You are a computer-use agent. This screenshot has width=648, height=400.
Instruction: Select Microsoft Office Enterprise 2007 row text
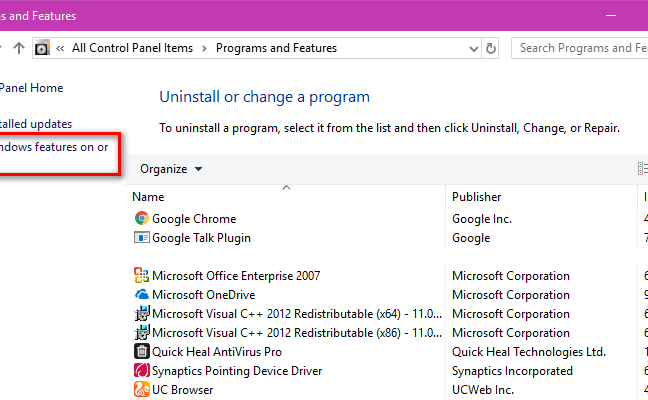coord(236,276)
